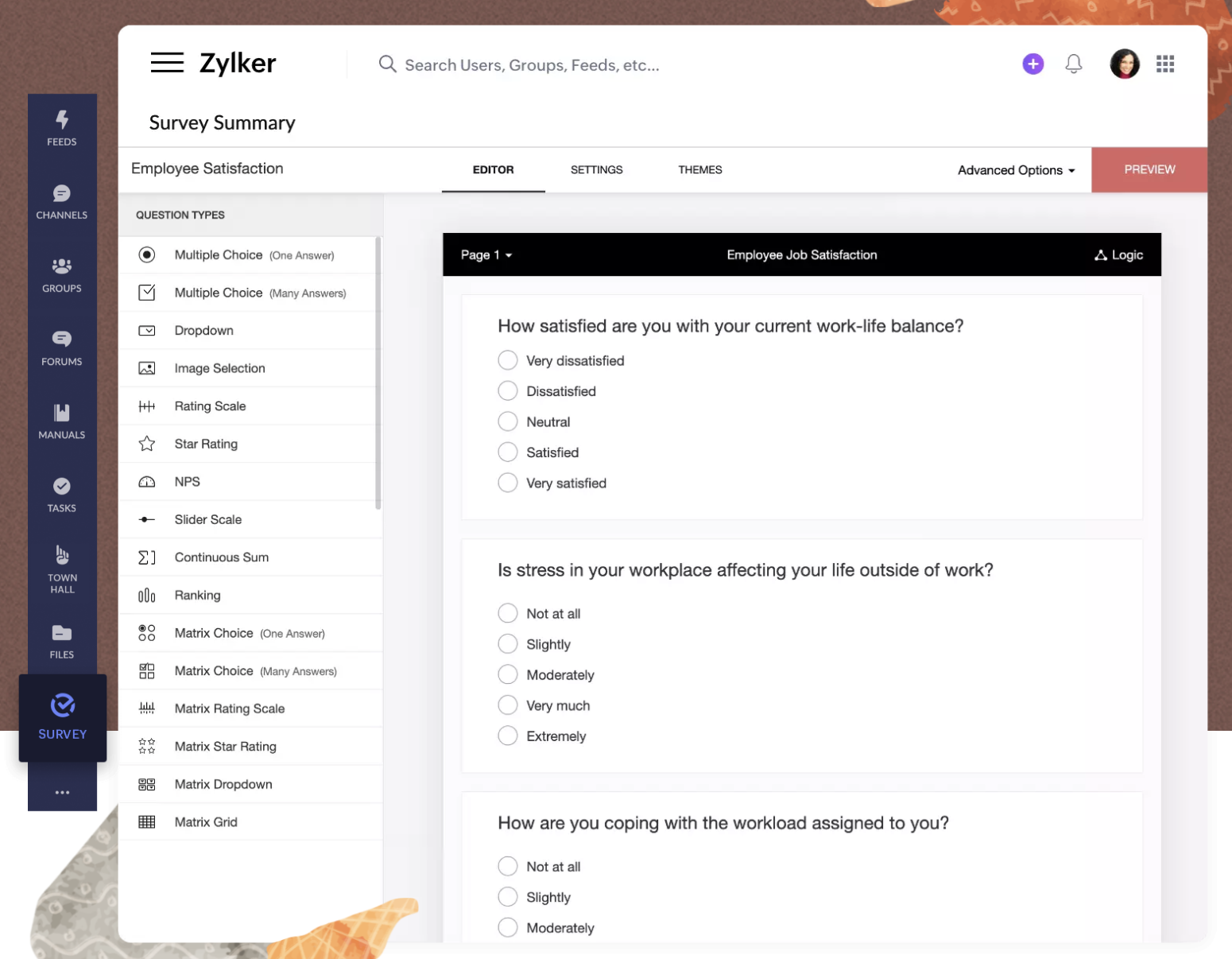This screenshot has width=1232, height=959.
Task: Expand the Advanced Options dropdown
Action: pos(1015,170)
